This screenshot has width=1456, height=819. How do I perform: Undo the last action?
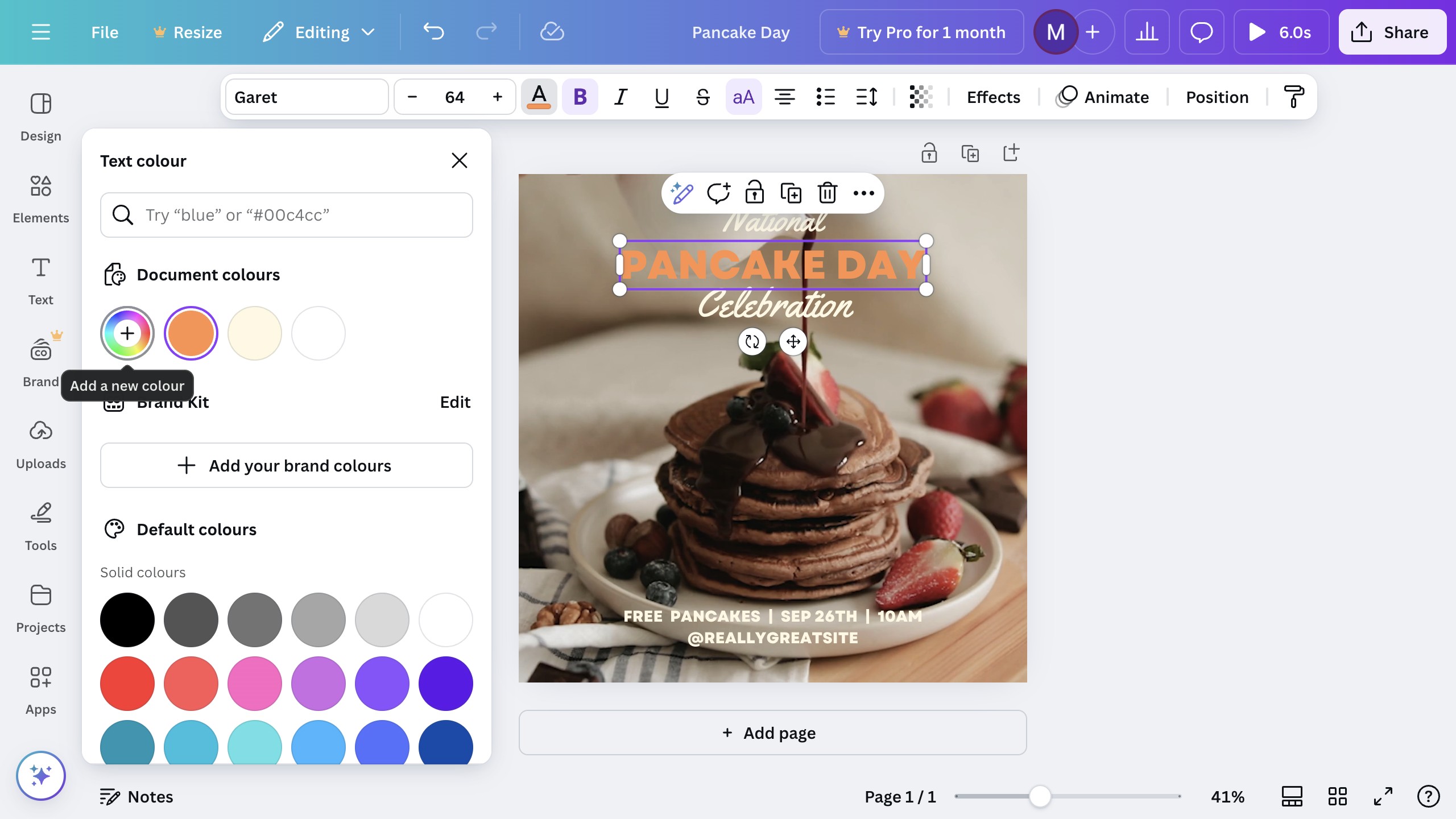coord(433,32)
